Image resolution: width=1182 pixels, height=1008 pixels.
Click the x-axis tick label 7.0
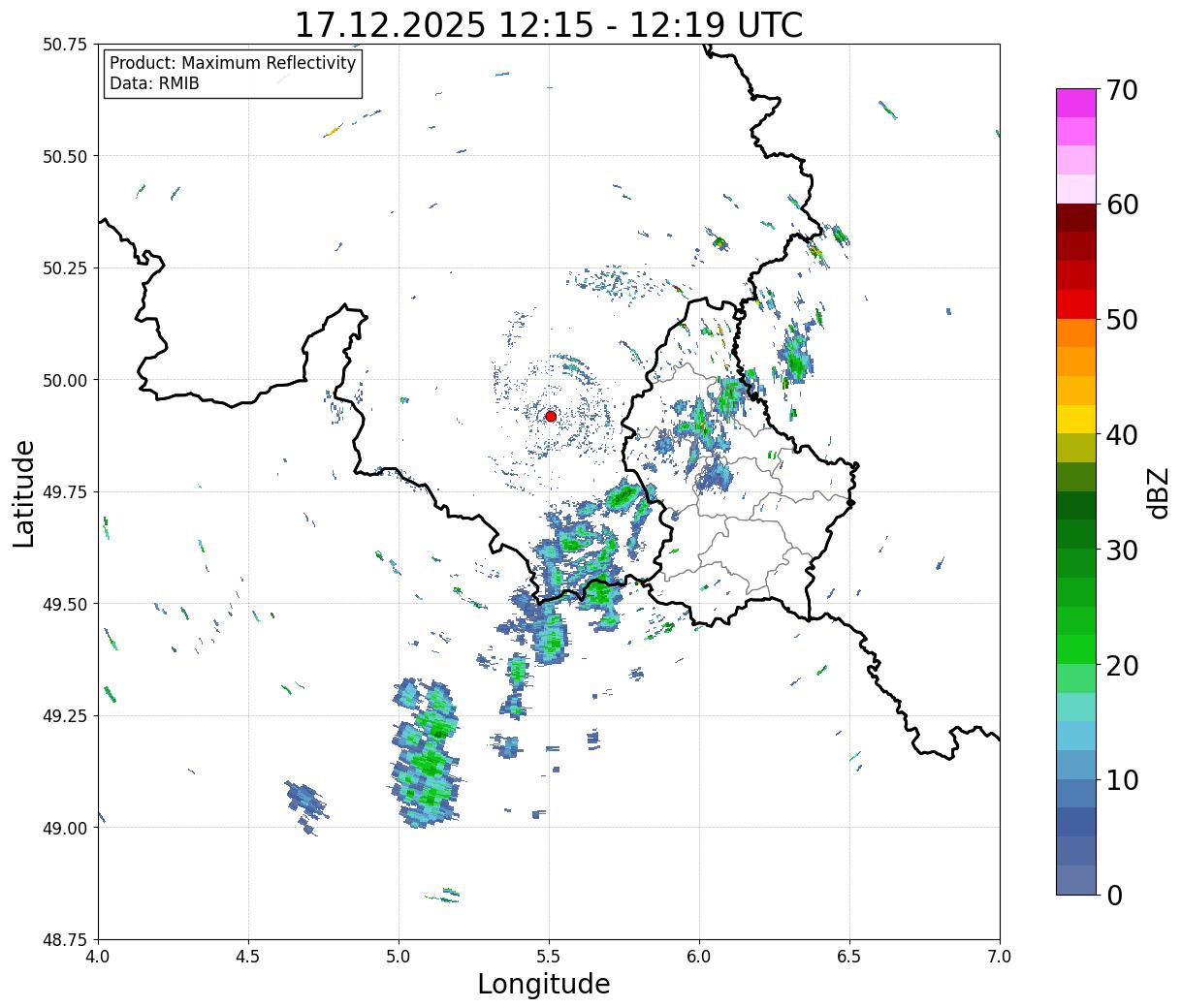pyautogui.click(x=1000, y=957)
